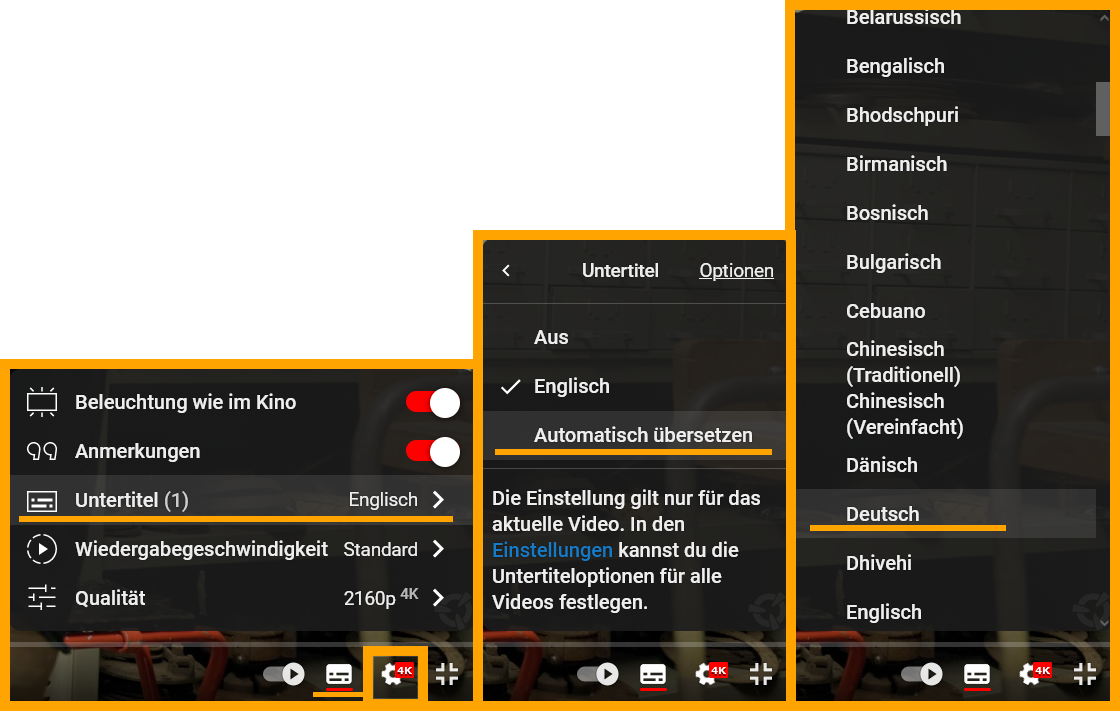Exit fullscreen using the left panel's icon

pyautogui.click(x=447, y=673)
